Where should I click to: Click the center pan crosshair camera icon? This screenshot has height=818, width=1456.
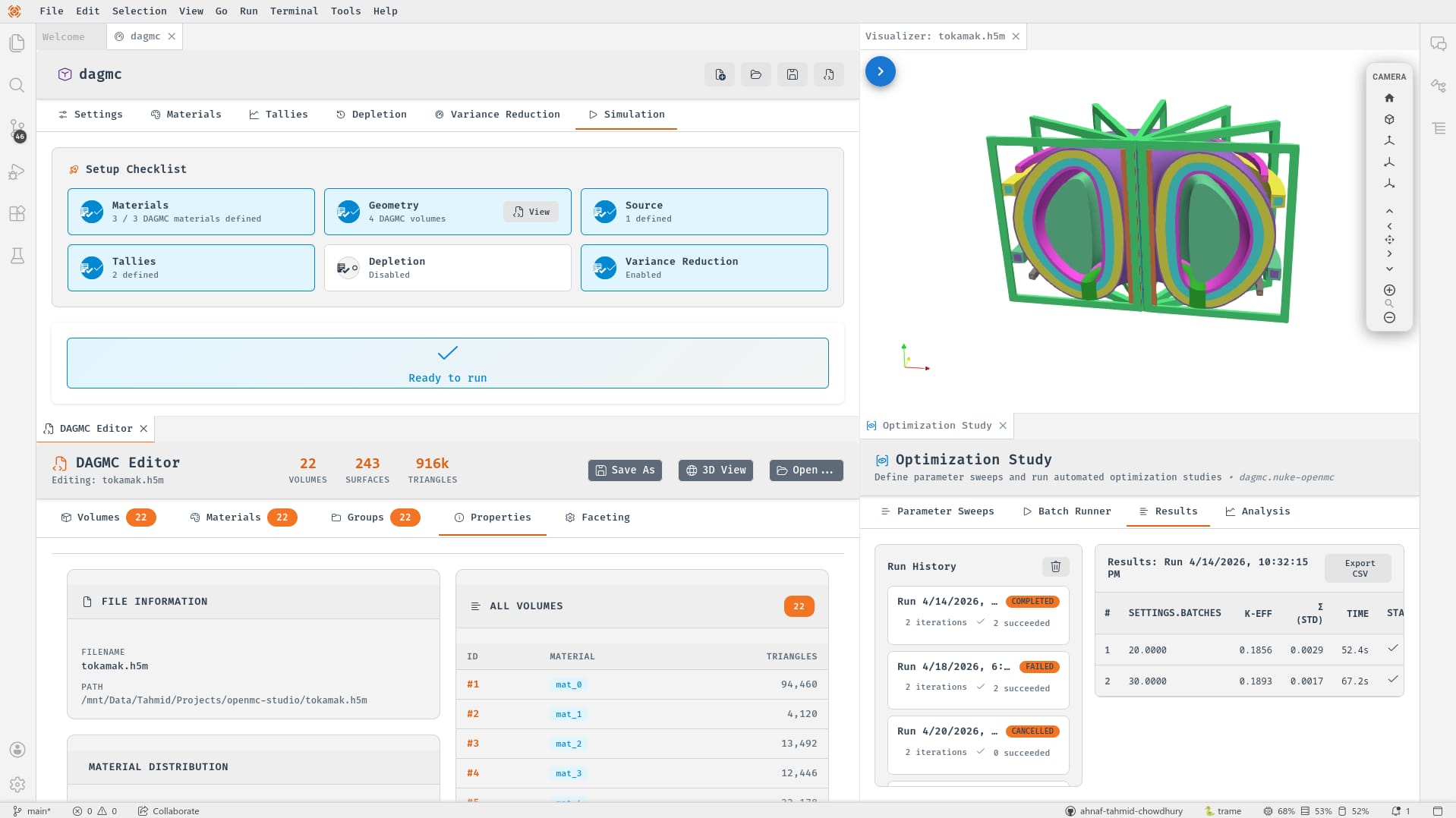click(x=1389, y=240)
